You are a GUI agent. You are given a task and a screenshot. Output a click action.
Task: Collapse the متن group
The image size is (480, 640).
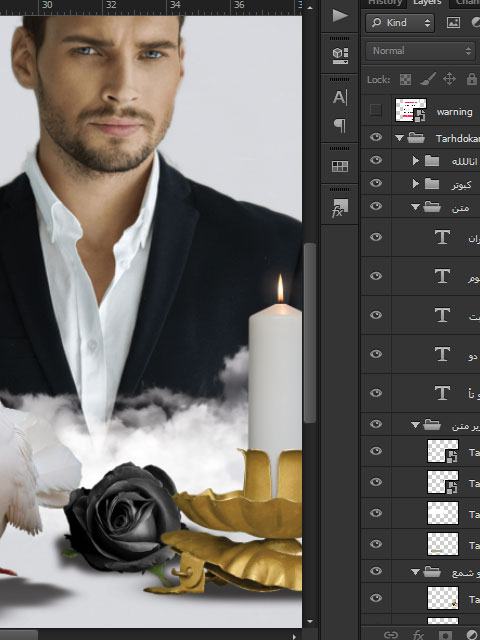point(415,207)
